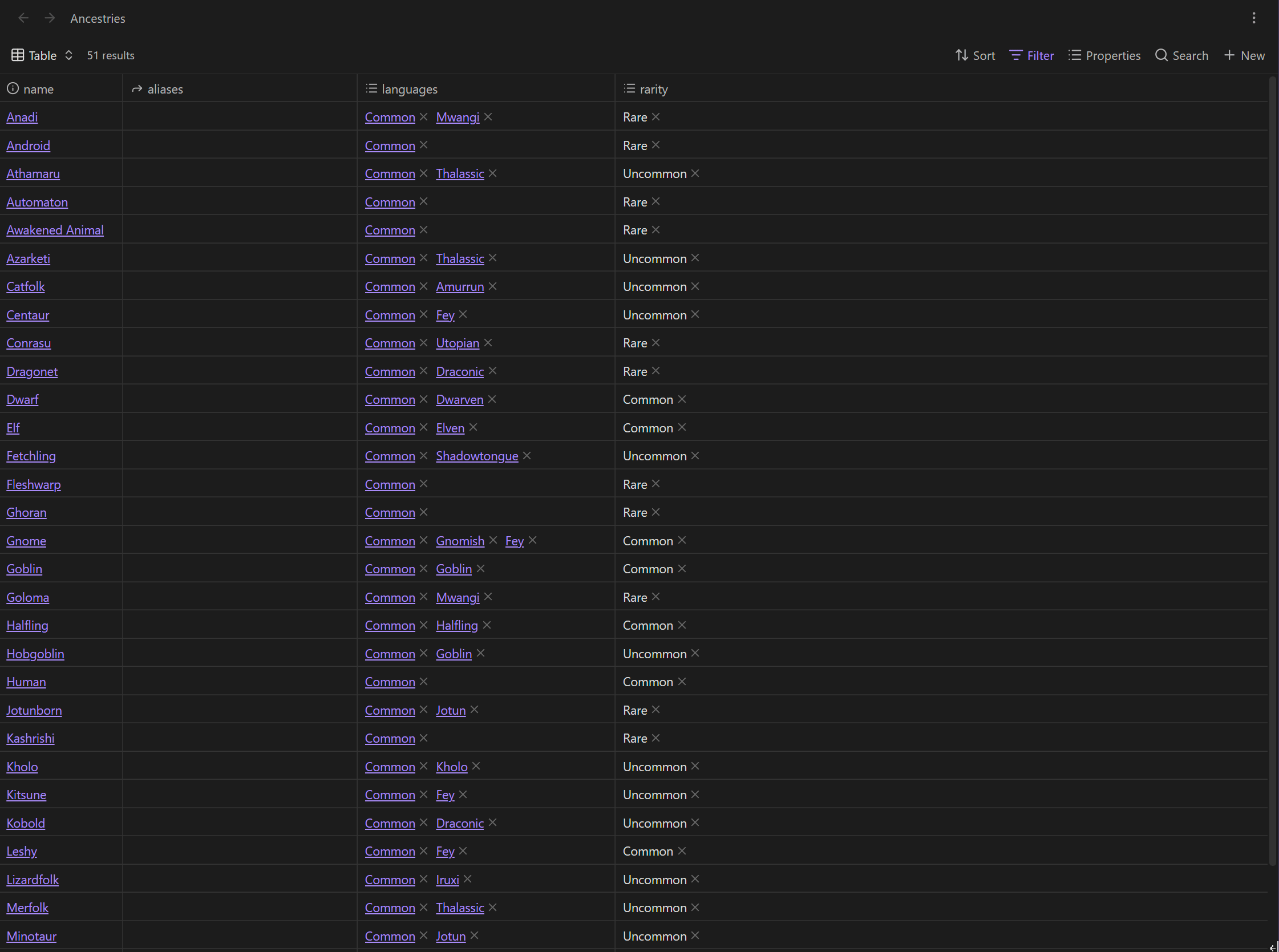Remove Thalassic tag from Athamaru row
The image size is (1279, 952).
coord(493,173)
